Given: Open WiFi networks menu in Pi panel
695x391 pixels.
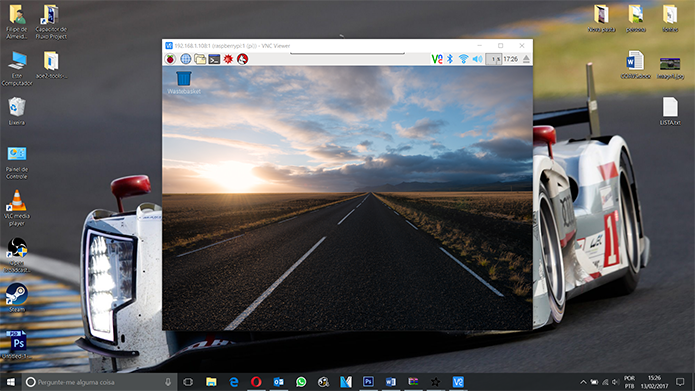Looking at the screenshot, I should coord(463,59).
